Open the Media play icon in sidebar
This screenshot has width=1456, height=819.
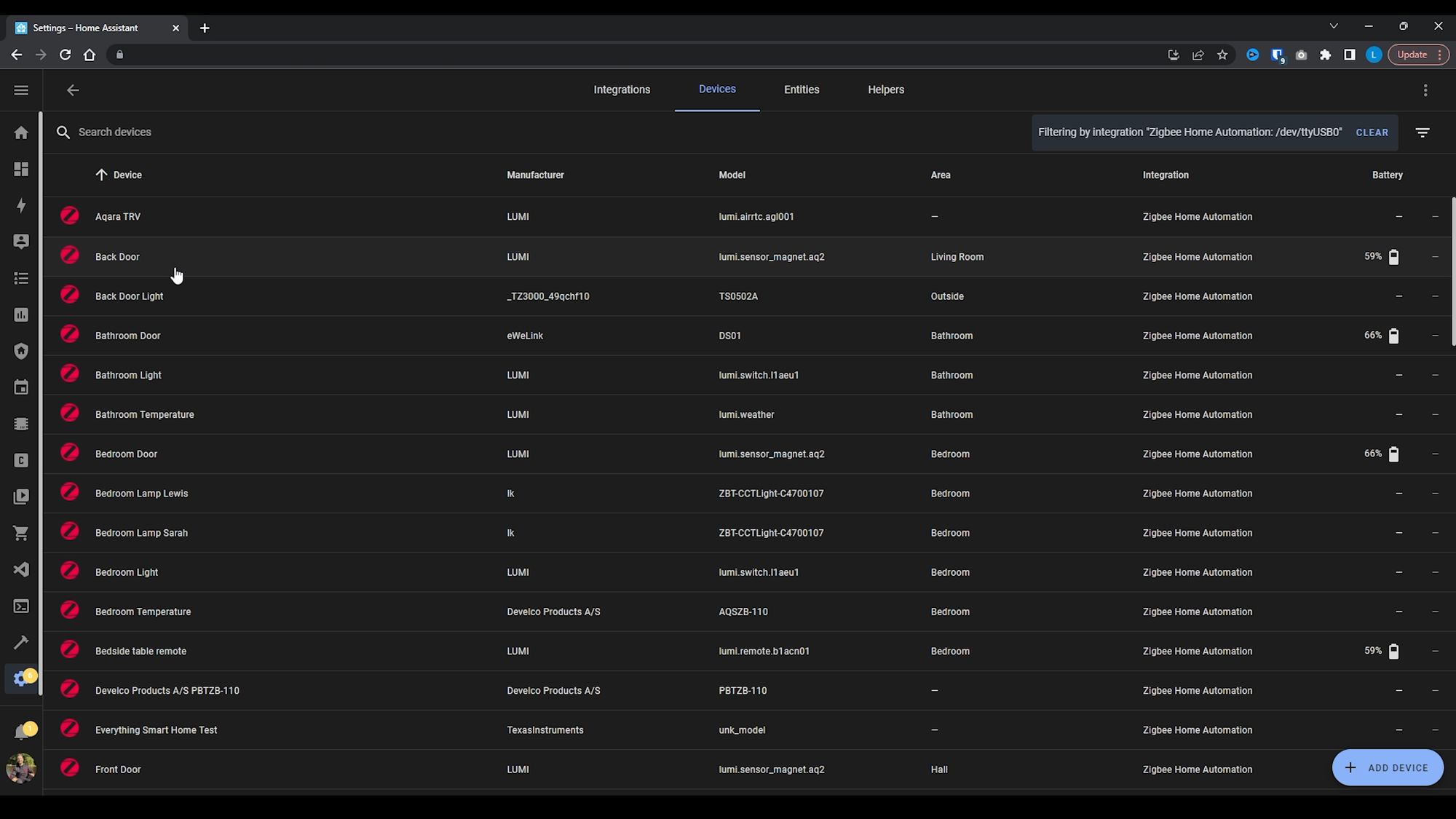point(21,496)
